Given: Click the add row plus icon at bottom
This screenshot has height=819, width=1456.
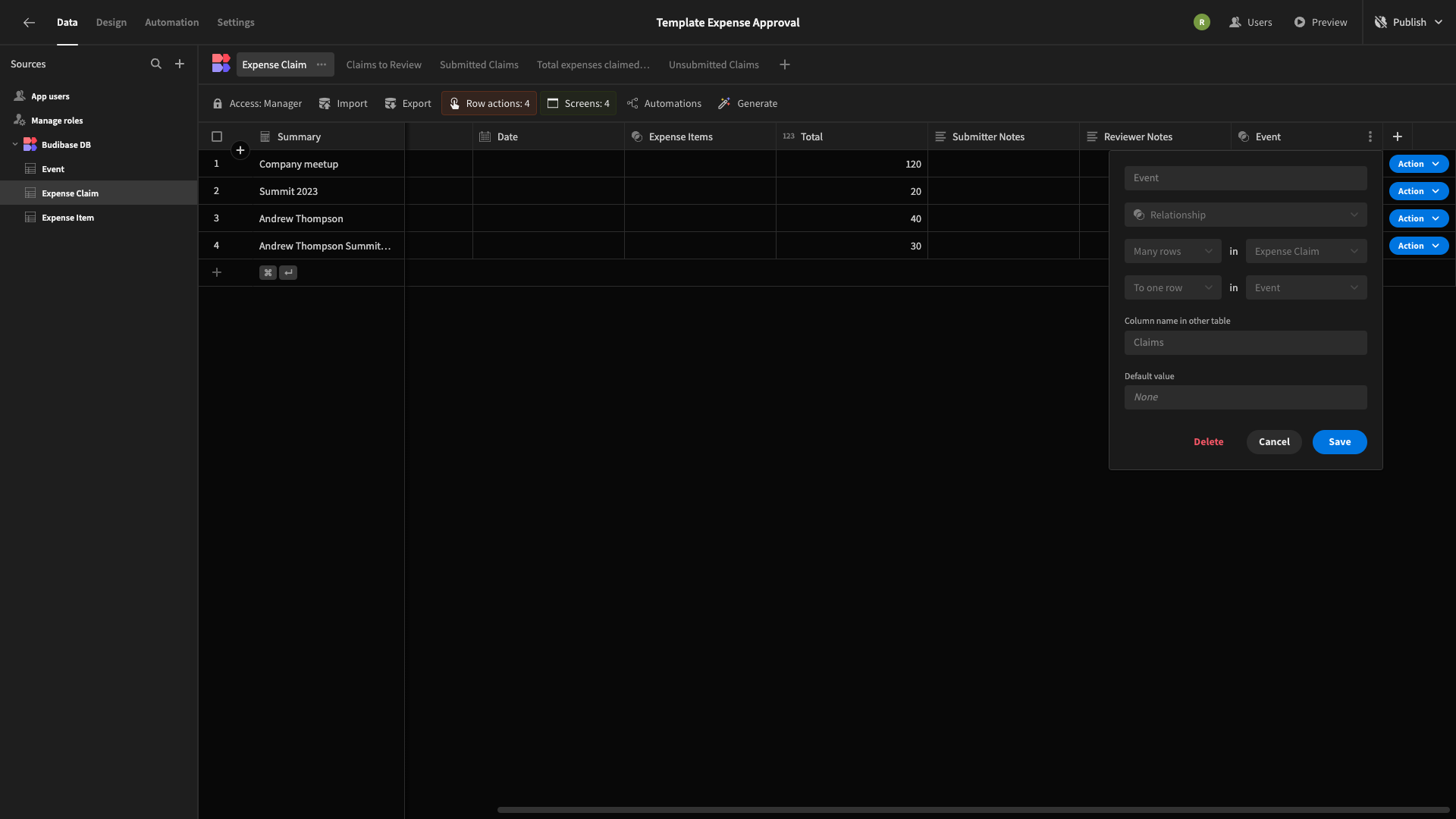Looking at the screenshot, I should (x=217, y=273).
